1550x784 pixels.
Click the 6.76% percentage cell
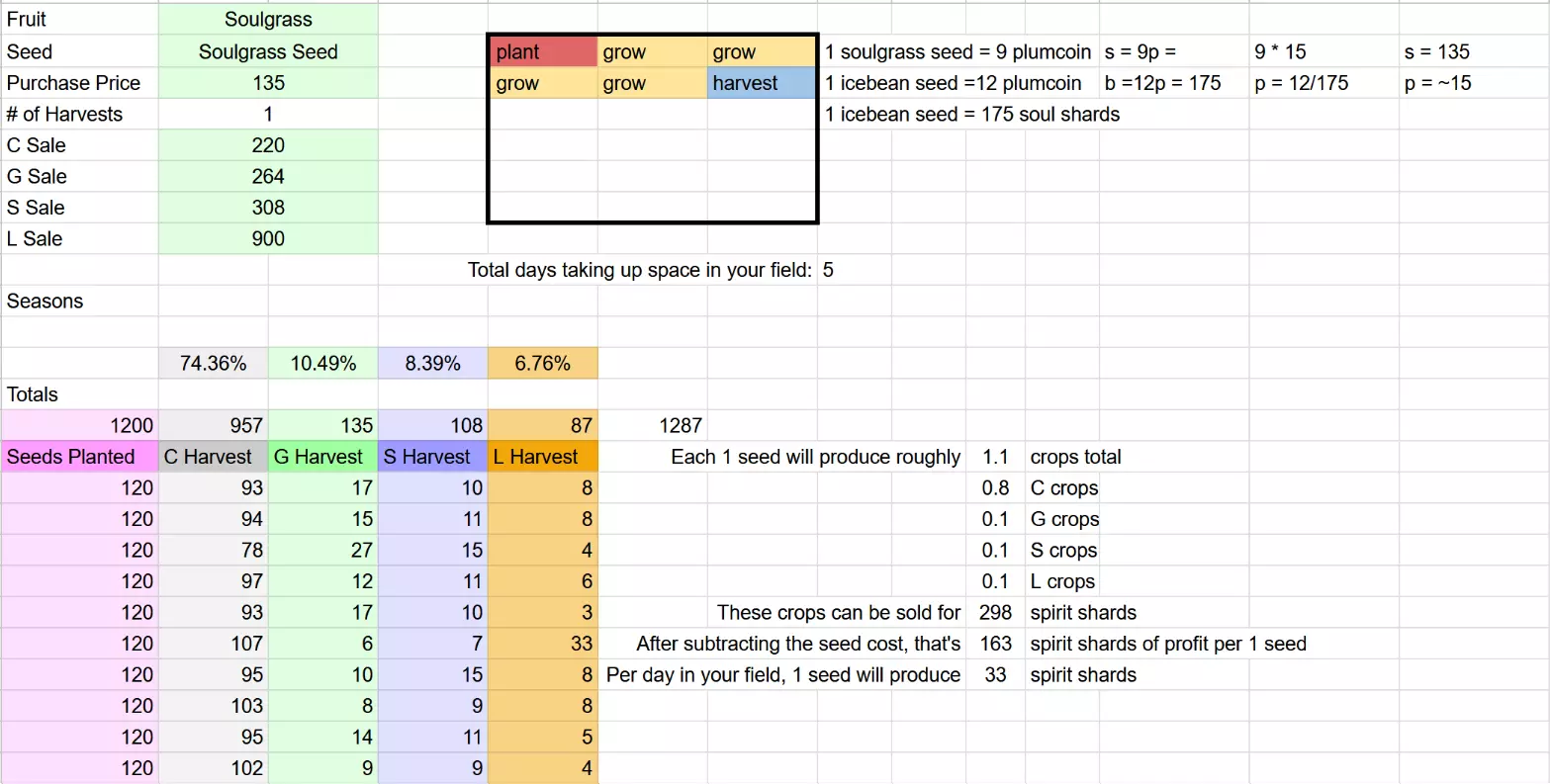coord(542,364)
